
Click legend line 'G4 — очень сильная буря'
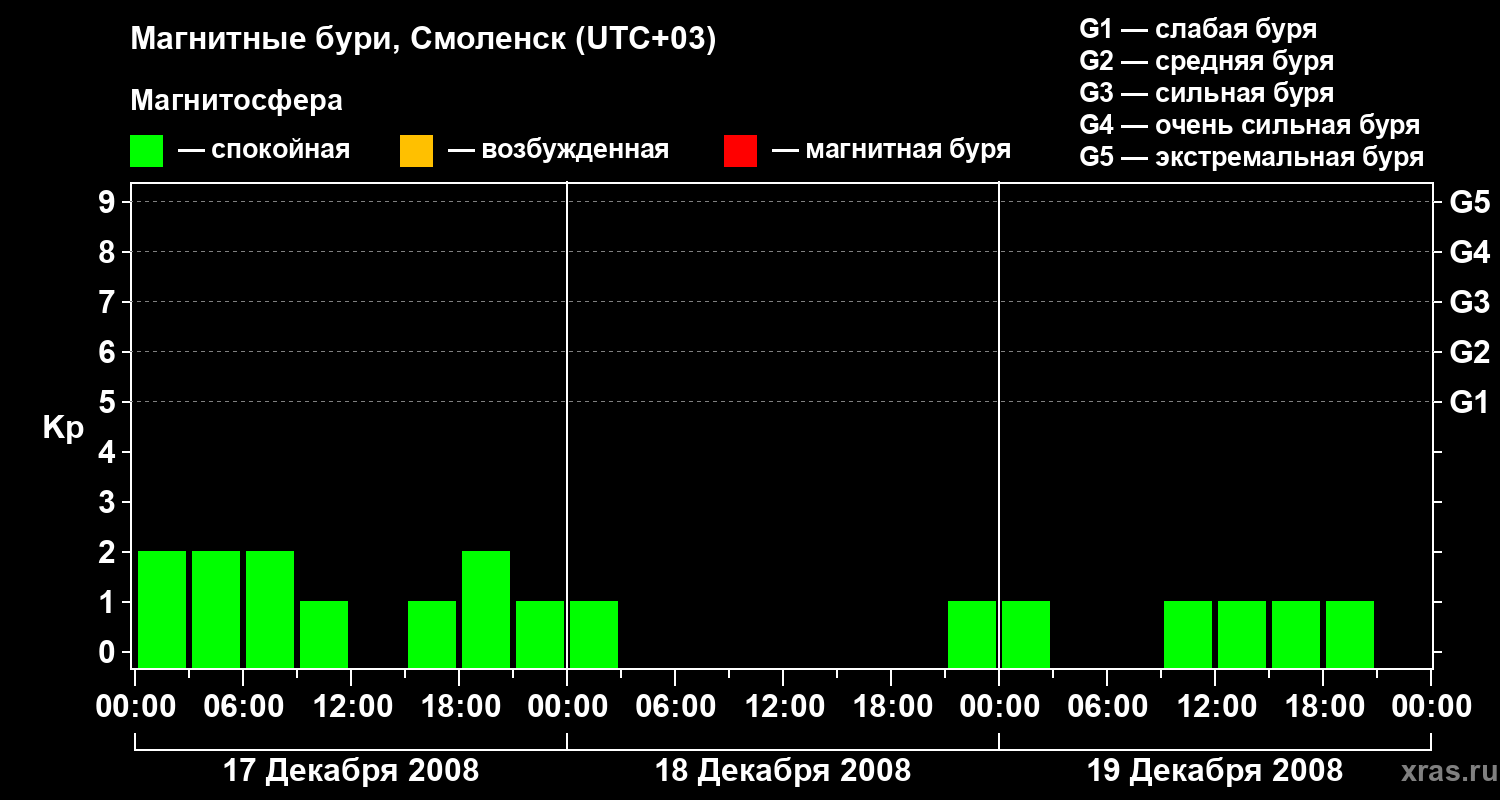click(1249, 125)
